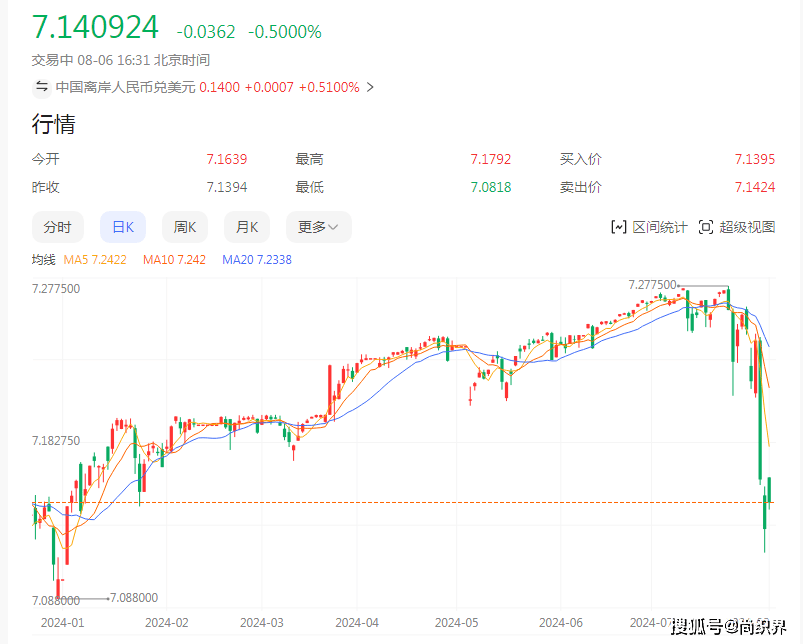
Task: Click the main price 7.140924
Action: click(95, 27)
